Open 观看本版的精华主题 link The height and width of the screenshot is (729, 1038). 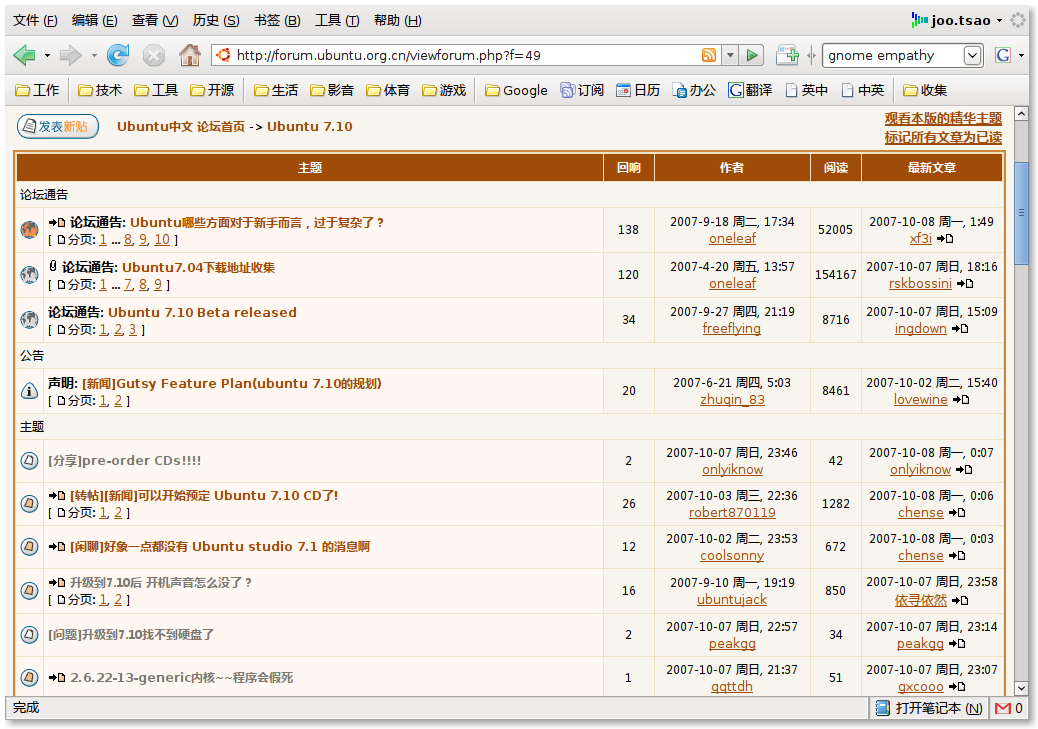click(x=943, y=119)
